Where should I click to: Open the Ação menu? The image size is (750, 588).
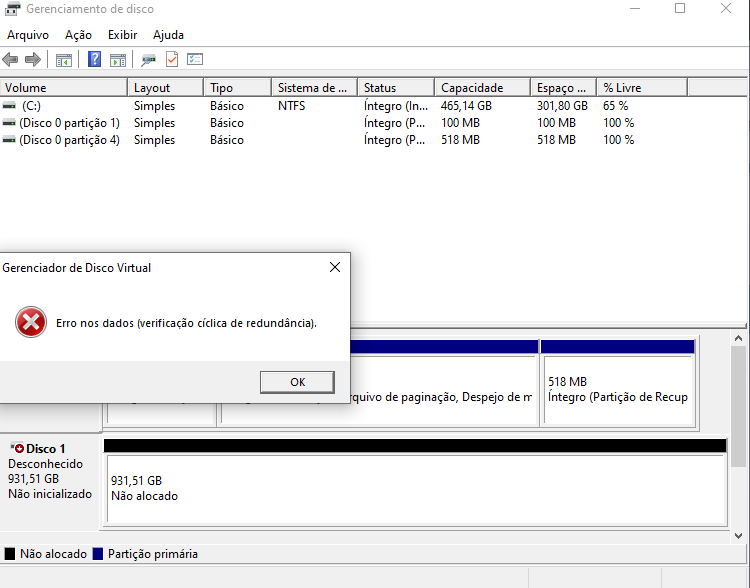pos(78,35)
